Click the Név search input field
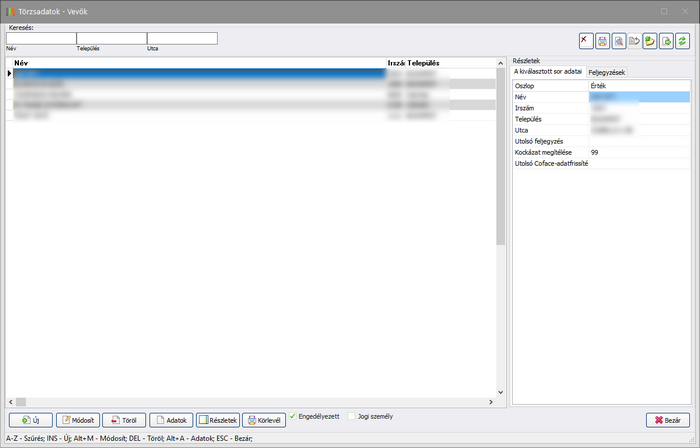 tap(40, 38)
